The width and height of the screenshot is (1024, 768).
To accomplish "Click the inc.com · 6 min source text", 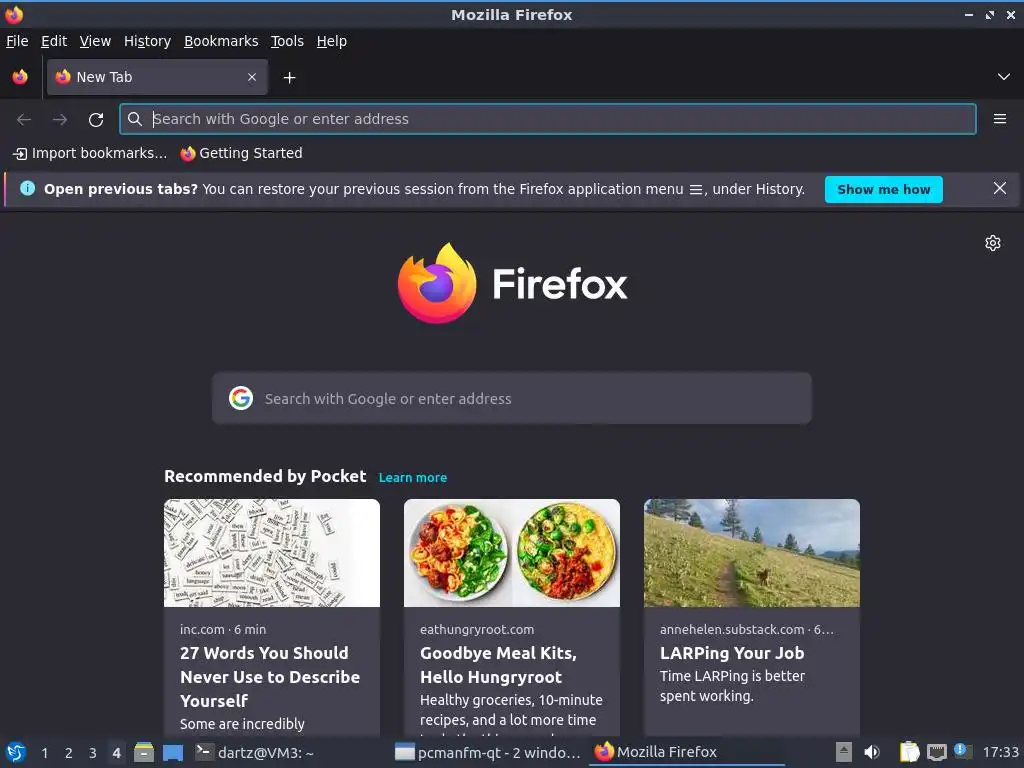I will (x=223, y=630).
